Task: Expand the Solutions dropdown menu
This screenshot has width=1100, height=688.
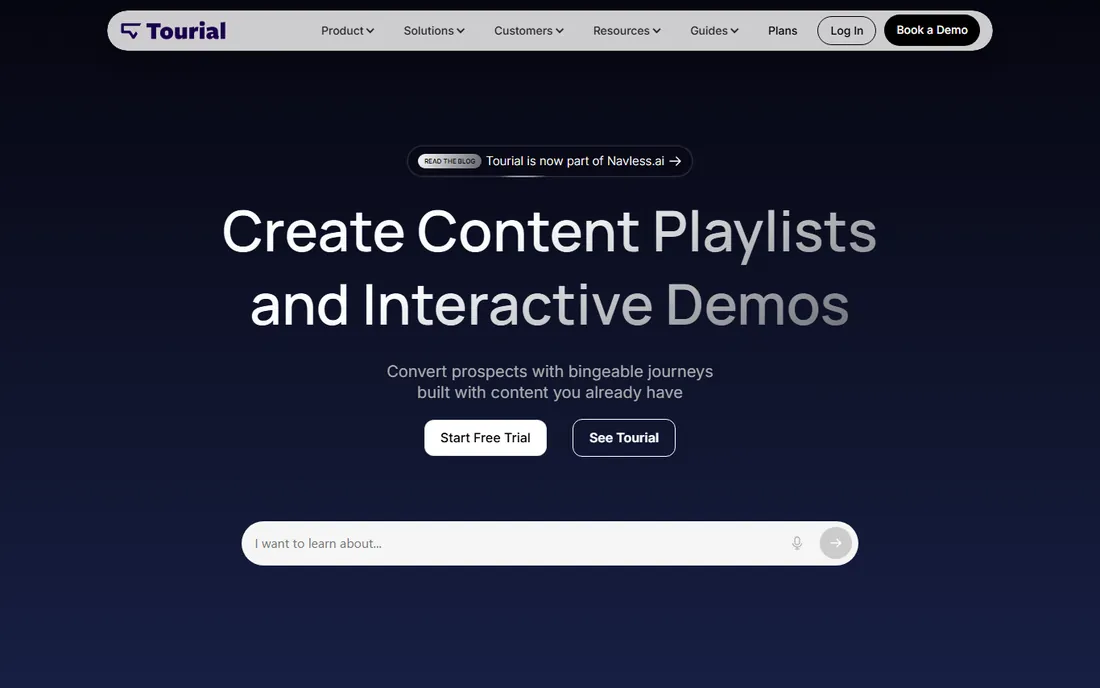Action: pos(434,31)
